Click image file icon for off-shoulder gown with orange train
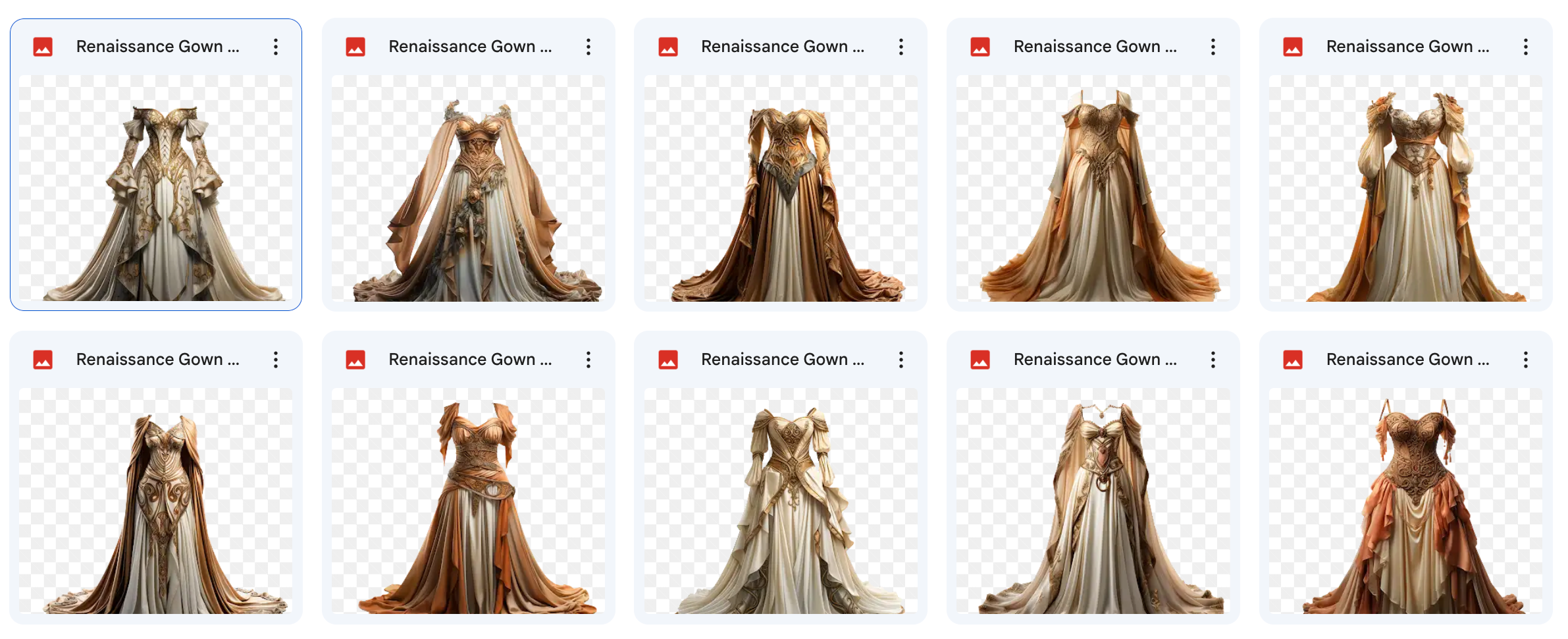 click(980, 47)
